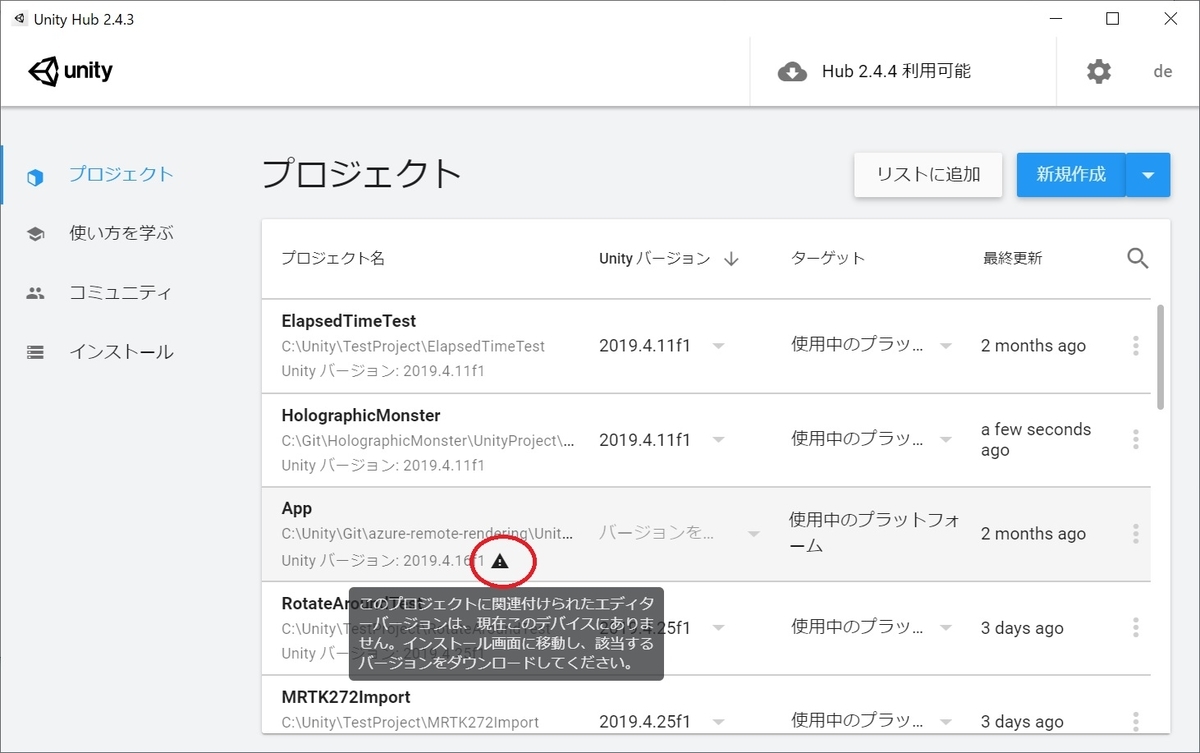This screenshot has width=1200, height=753.
Task: Open MRTK272Import three-dot more menu
Action: [1136, 722]
